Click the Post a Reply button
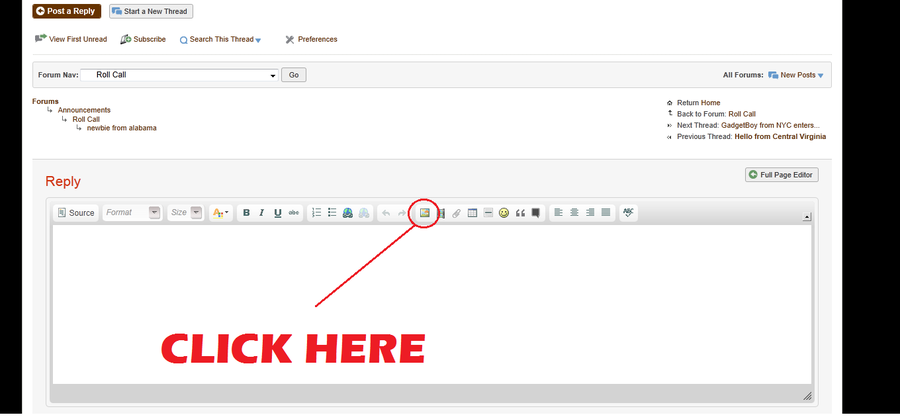Screen dimensions: 900x417 tap(66, 11)
